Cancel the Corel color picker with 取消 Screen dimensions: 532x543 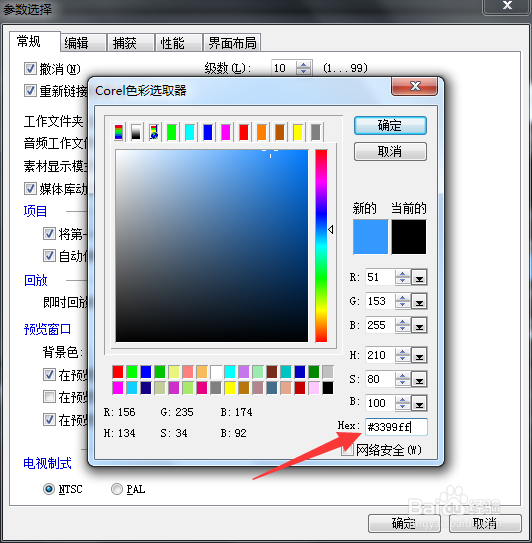click(390, 152)
